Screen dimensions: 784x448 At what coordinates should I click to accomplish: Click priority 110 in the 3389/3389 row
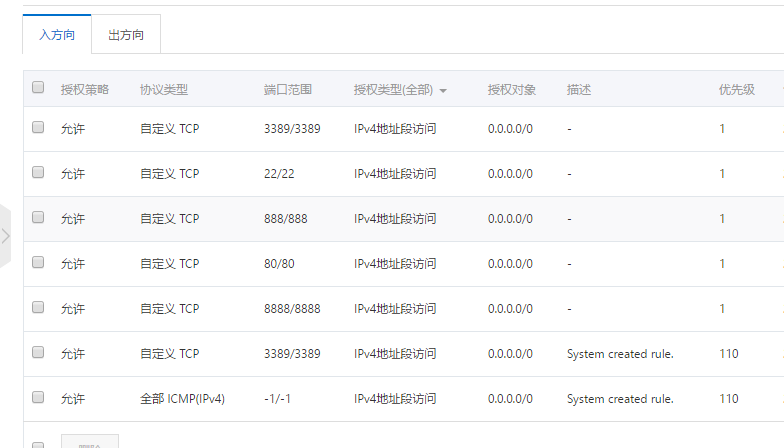click(x=728, y=354)
